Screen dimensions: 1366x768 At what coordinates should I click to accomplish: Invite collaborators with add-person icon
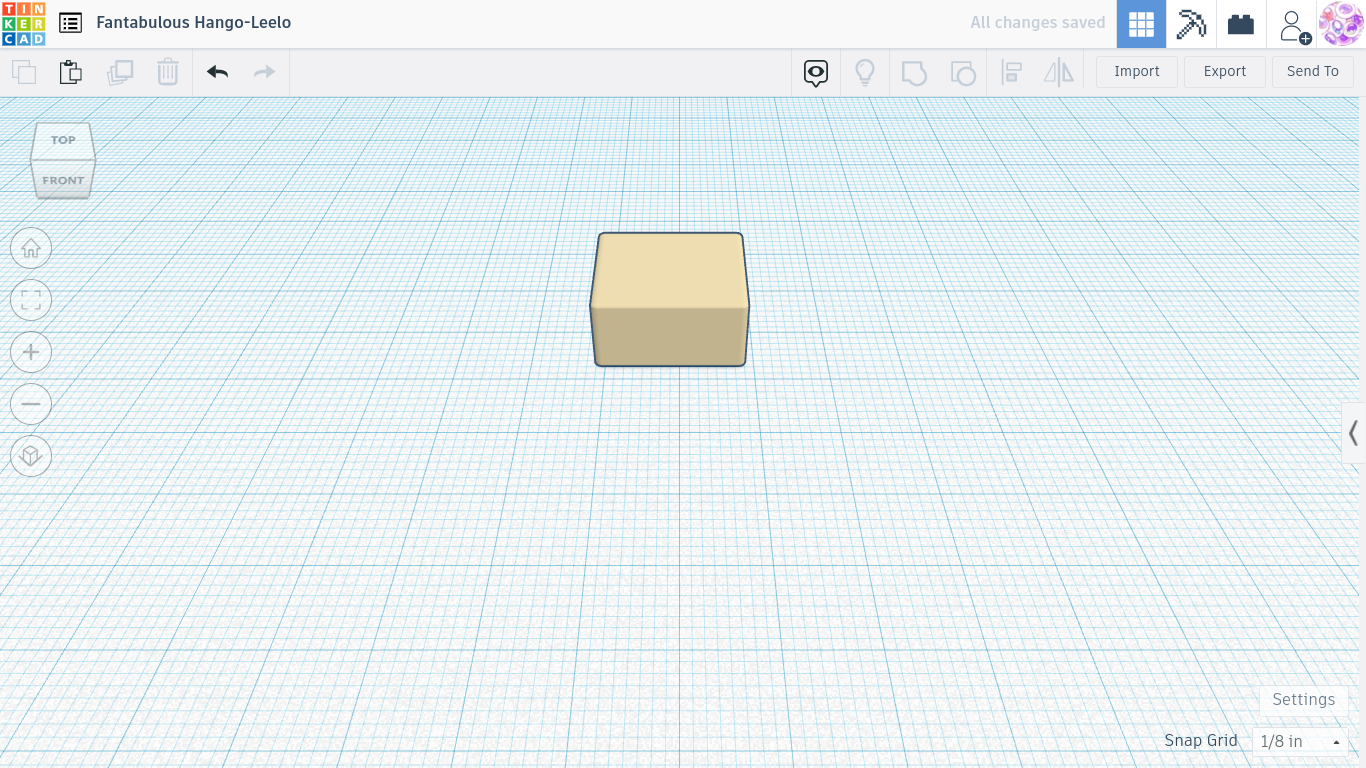pyautogui.click(x=1293, y=25)
